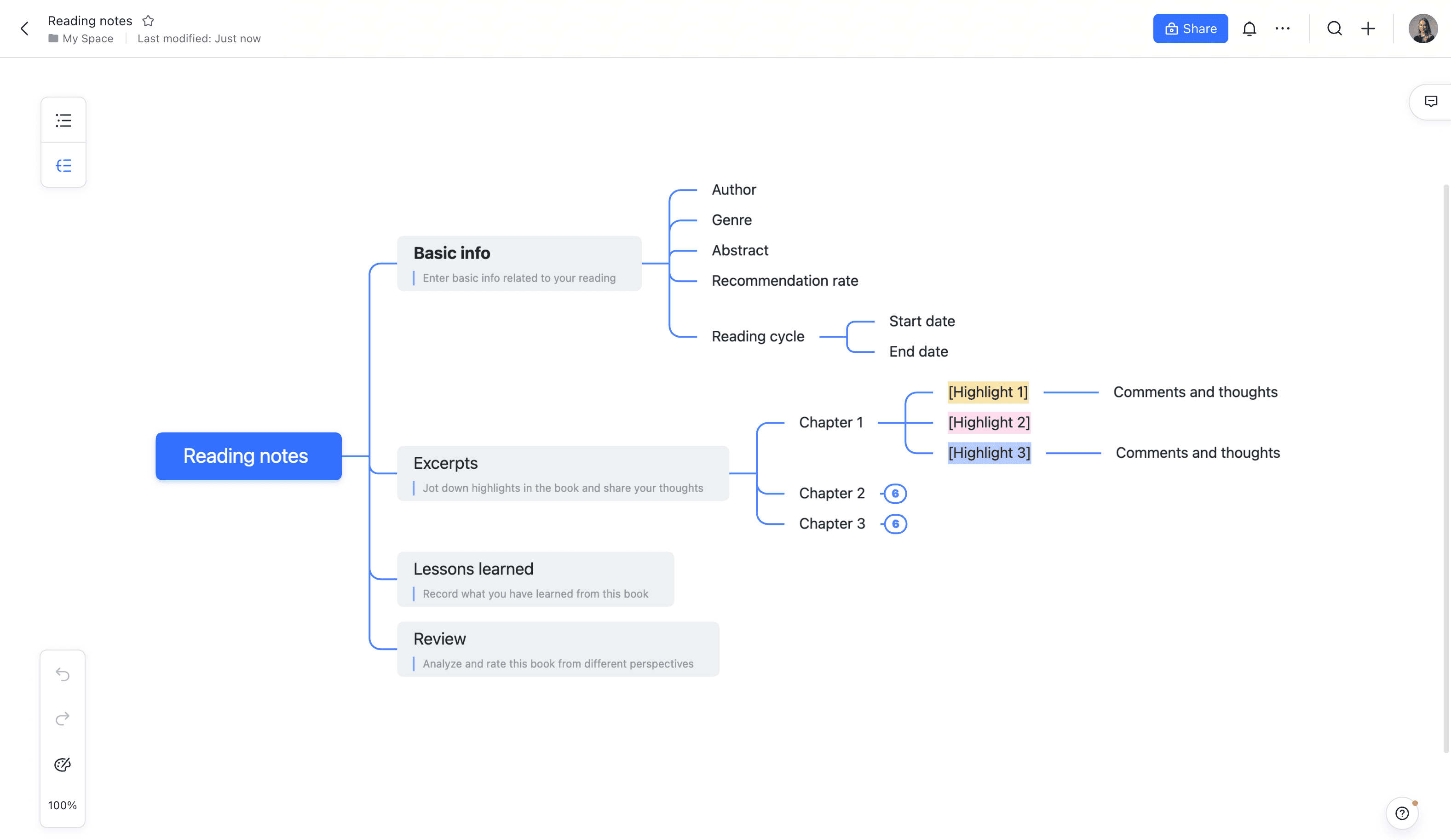Click the undo arrow icon
This screenshot has width=1451, height=840.
tap(63, 674)
